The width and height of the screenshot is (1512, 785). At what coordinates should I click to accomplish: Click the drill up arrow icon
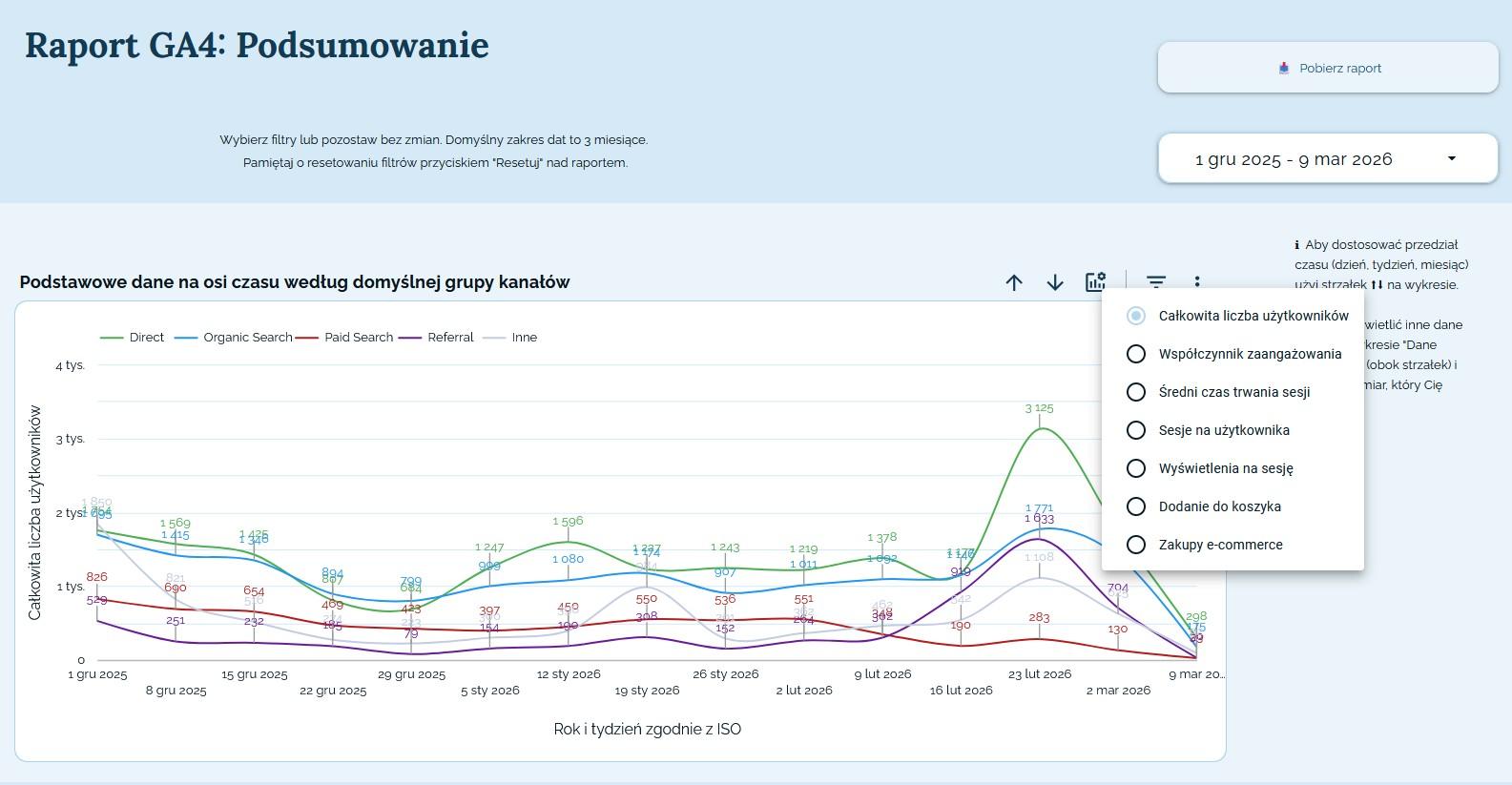coord(1014,282)
